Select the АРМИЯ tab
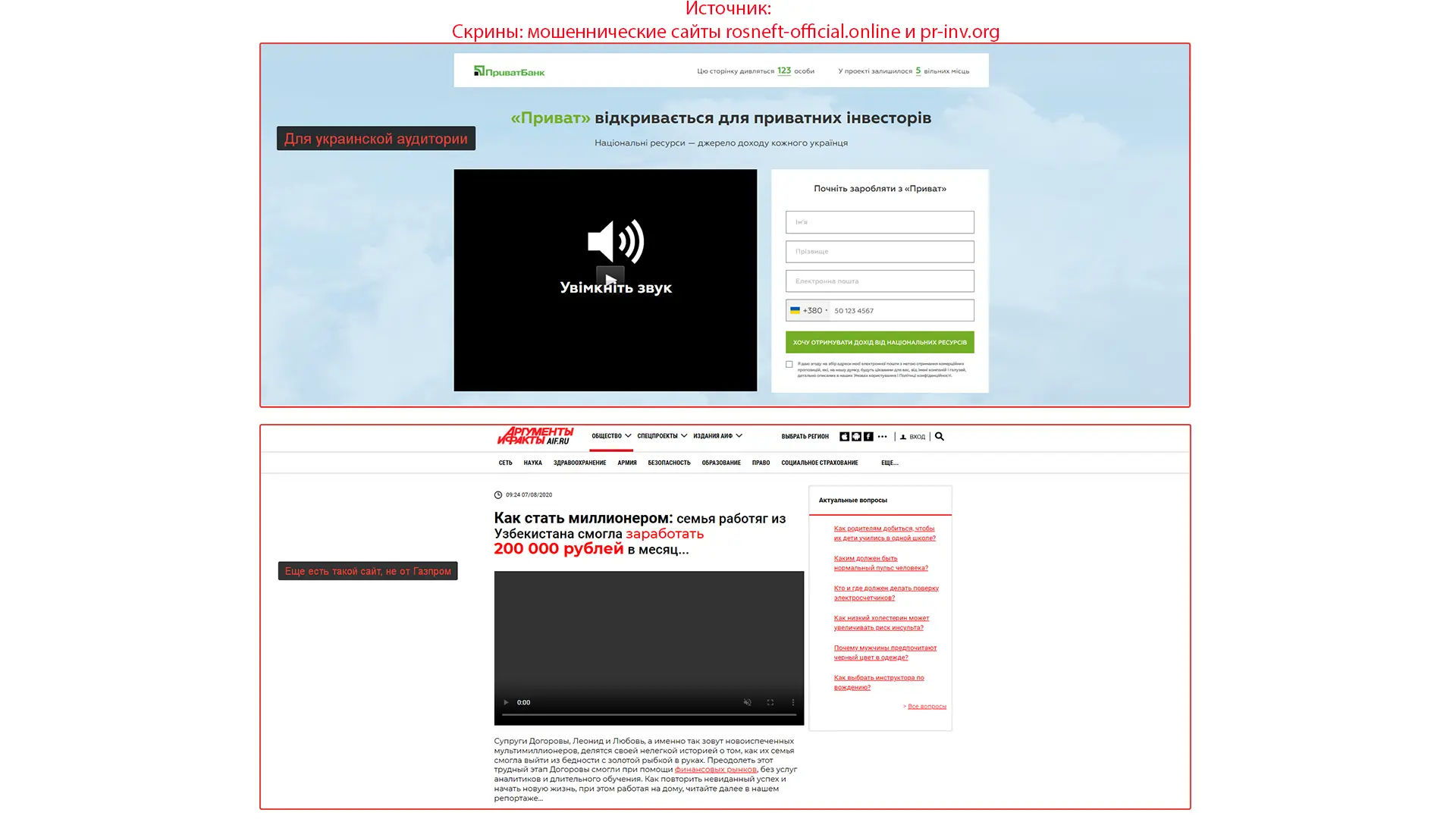 [627, 463]
